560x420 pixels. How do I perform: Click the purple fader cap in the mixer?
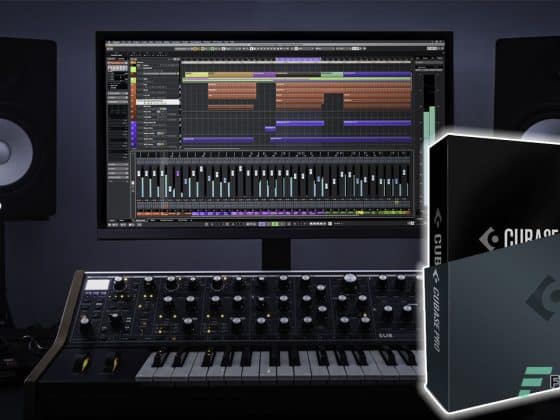[x=178, y=173]
